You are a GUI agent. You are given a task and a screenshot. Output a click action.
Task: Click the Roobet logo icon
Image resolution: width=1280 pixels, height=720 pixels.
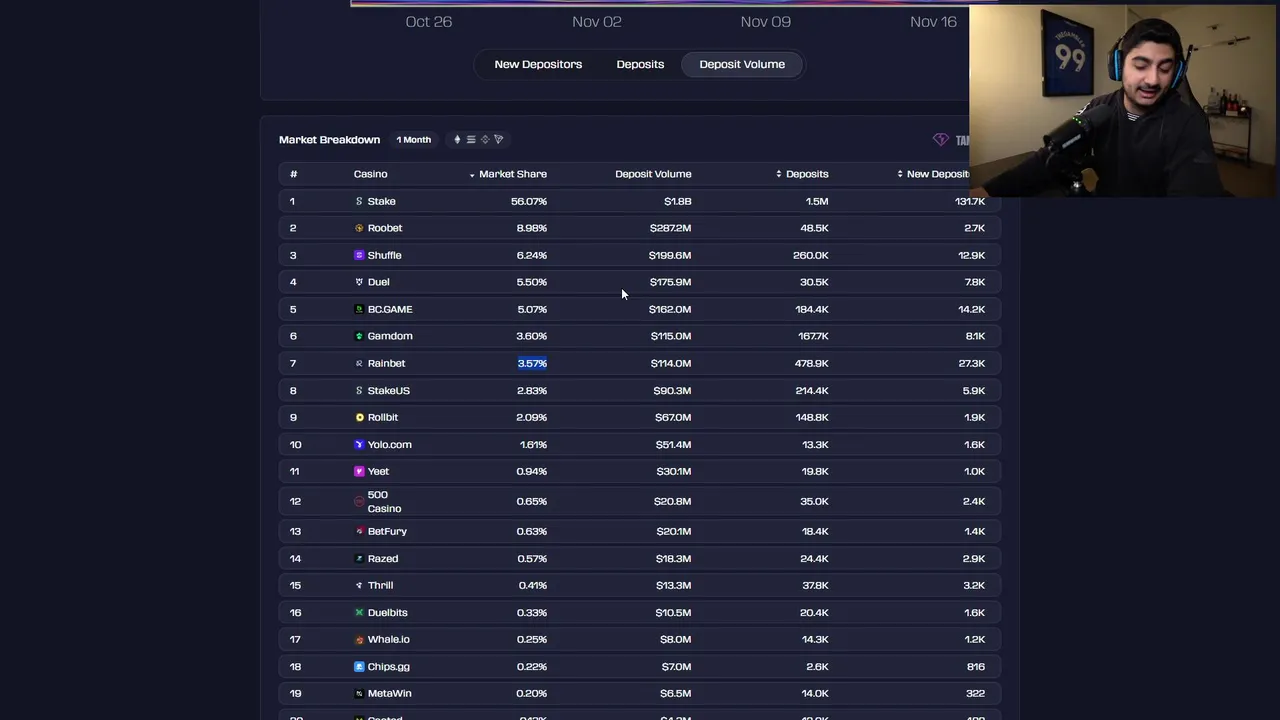pyautogui.click(x=359, y=228)
